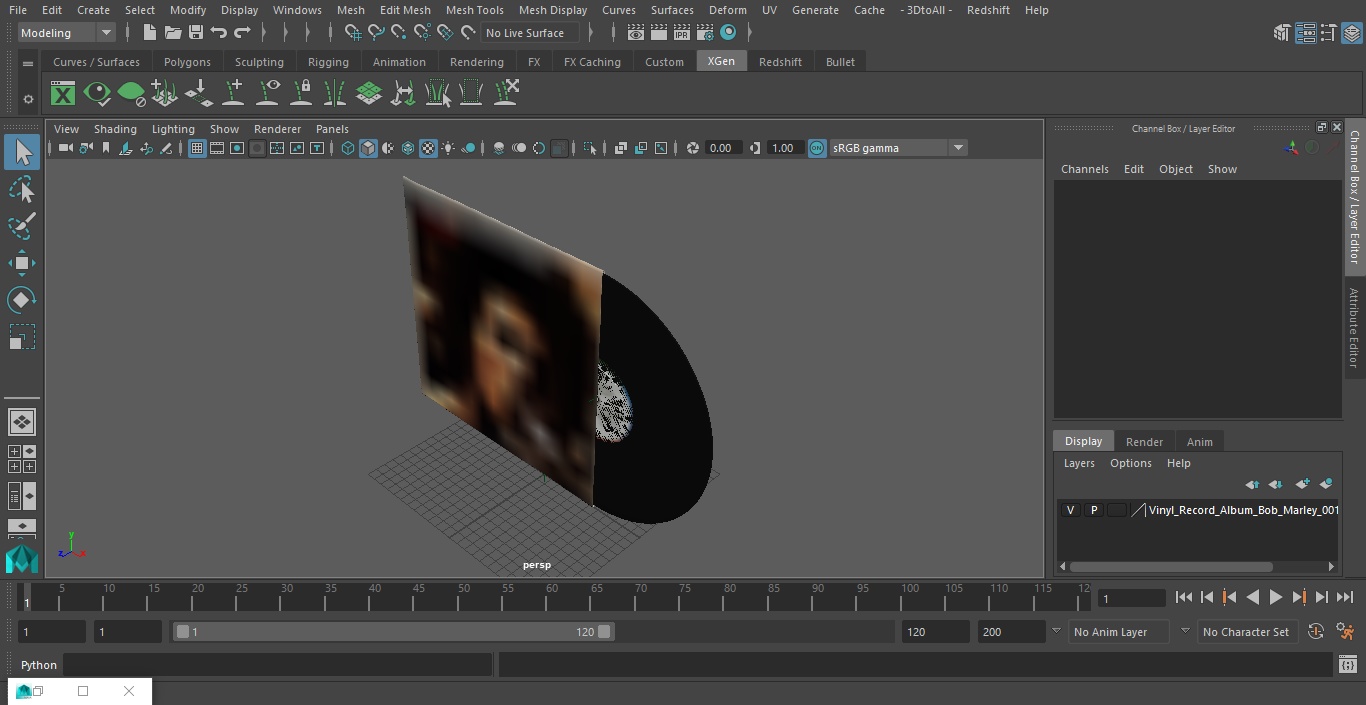
Task: Open the Anim layer tab
Action: point(1199,442)
